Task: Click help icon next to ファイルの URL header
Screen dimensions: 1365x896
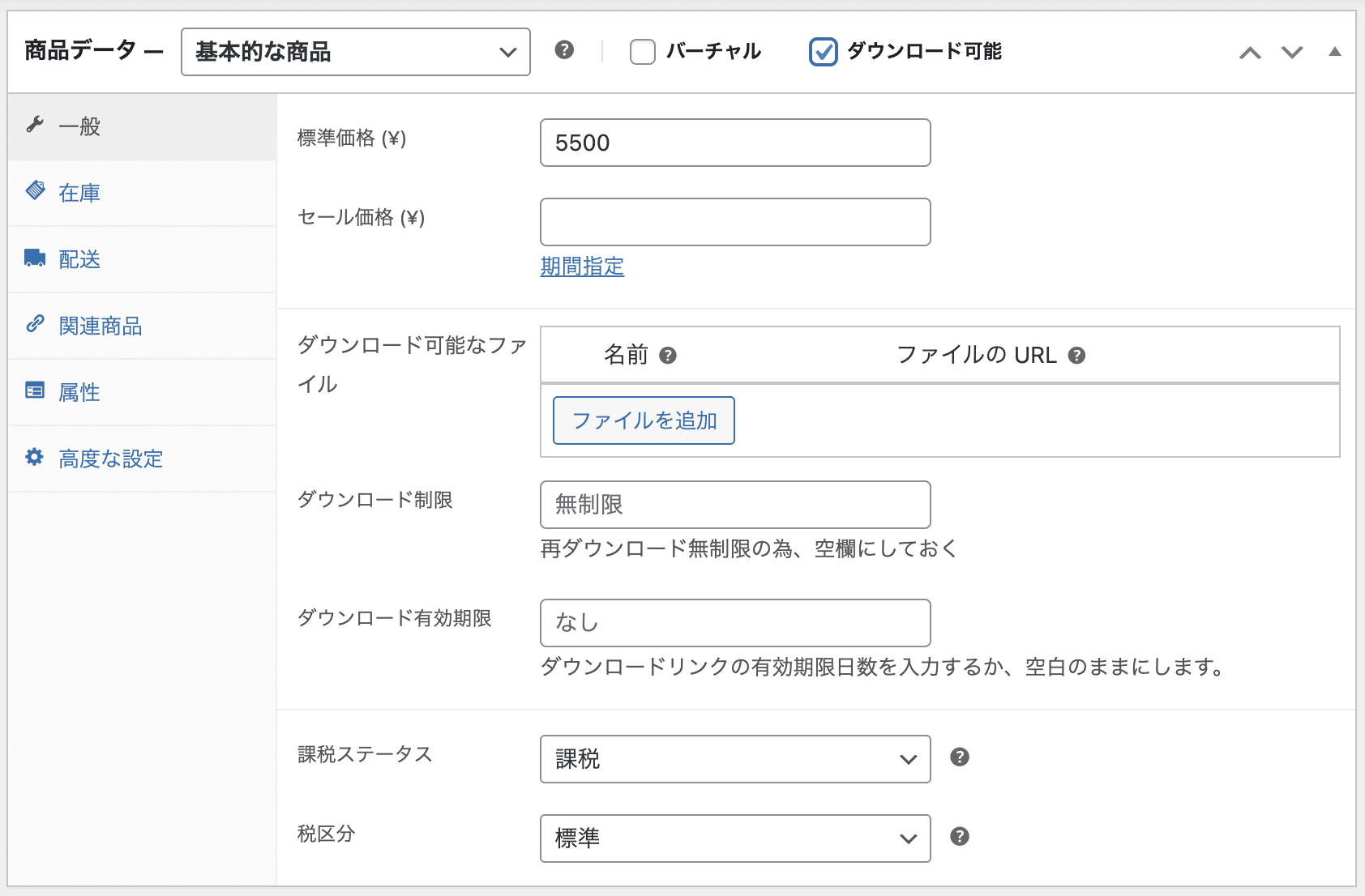Action: pyautogui.click(x=1076, y=356)
